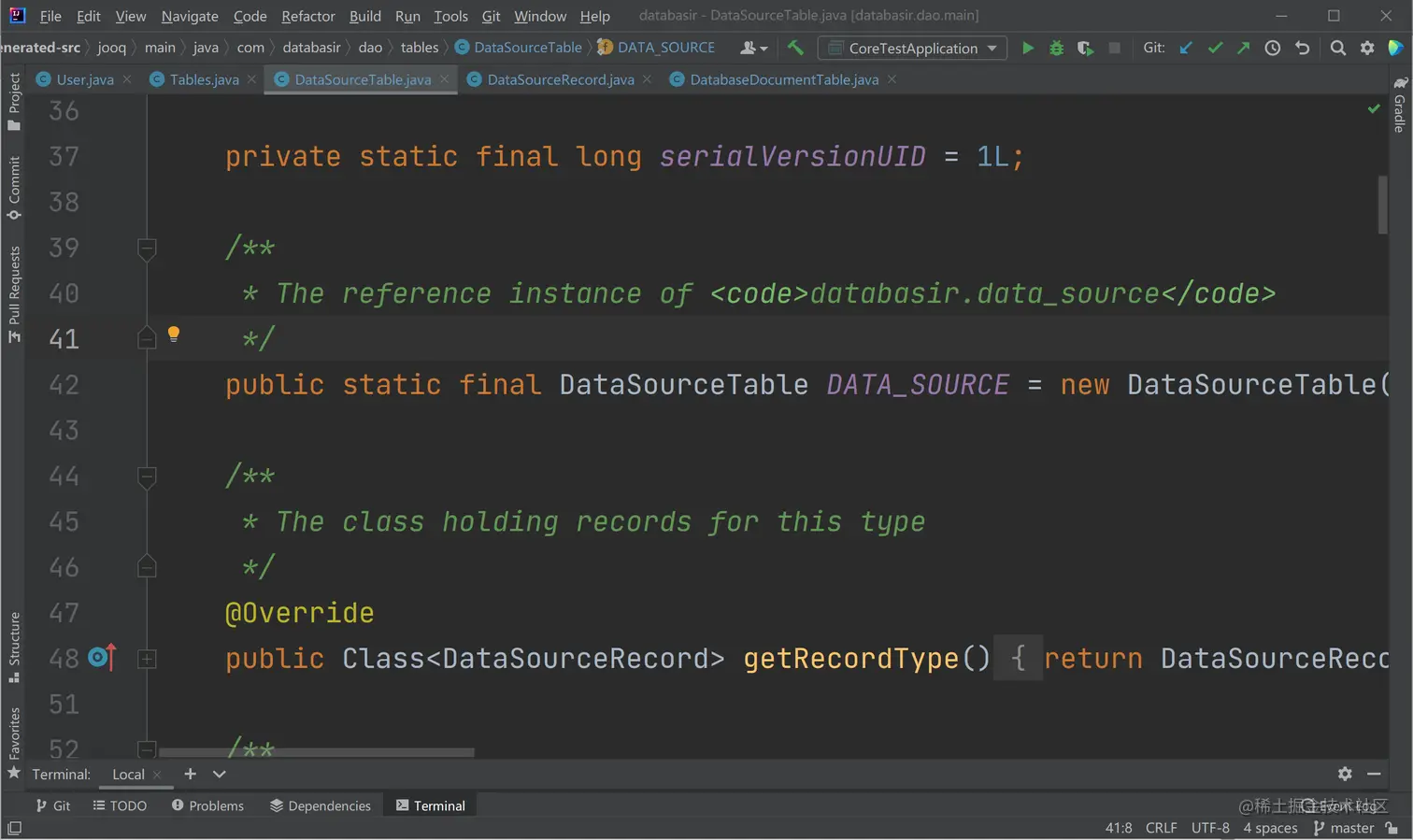Expand the folded getRecordType method at line 48
This screenshot has width=1413, height=840.
point(147,659)
